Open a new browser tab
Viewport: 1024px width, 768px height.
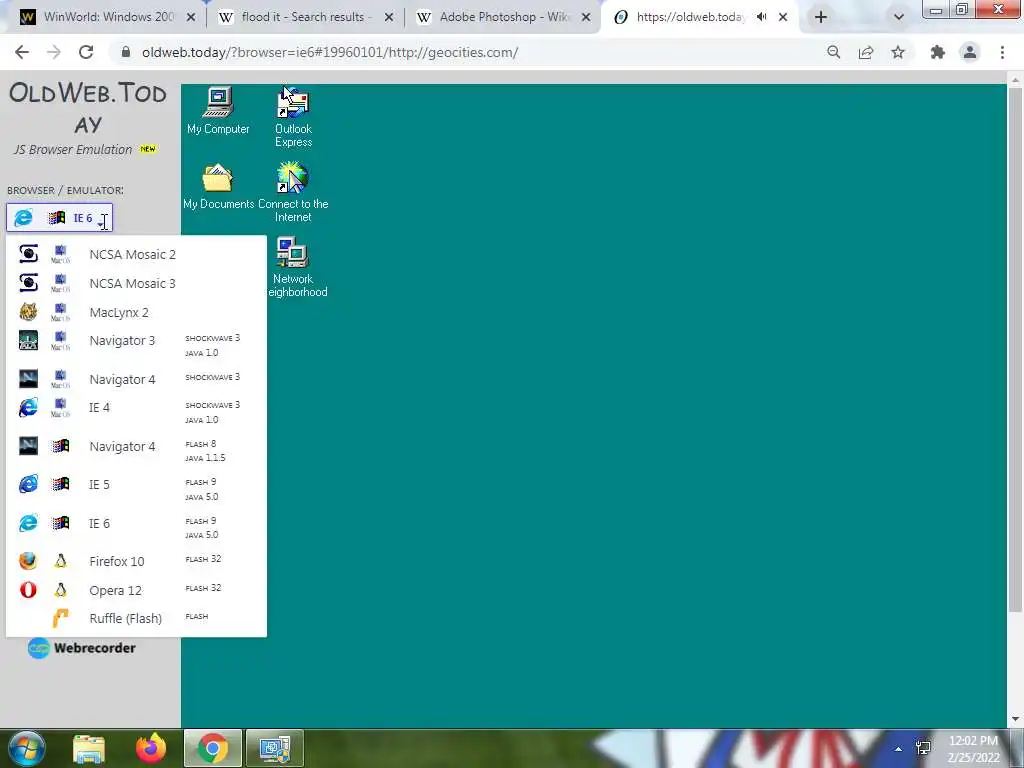click(x=821, y=18)
